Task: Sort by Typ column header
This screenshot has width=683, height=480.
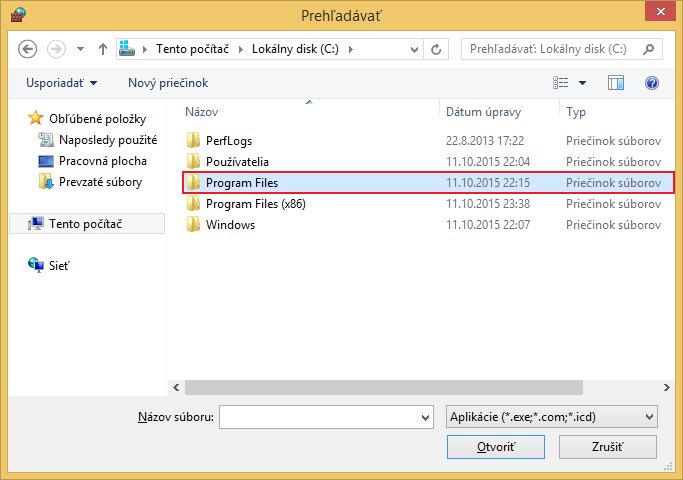Action: click(x=576, y=112)
